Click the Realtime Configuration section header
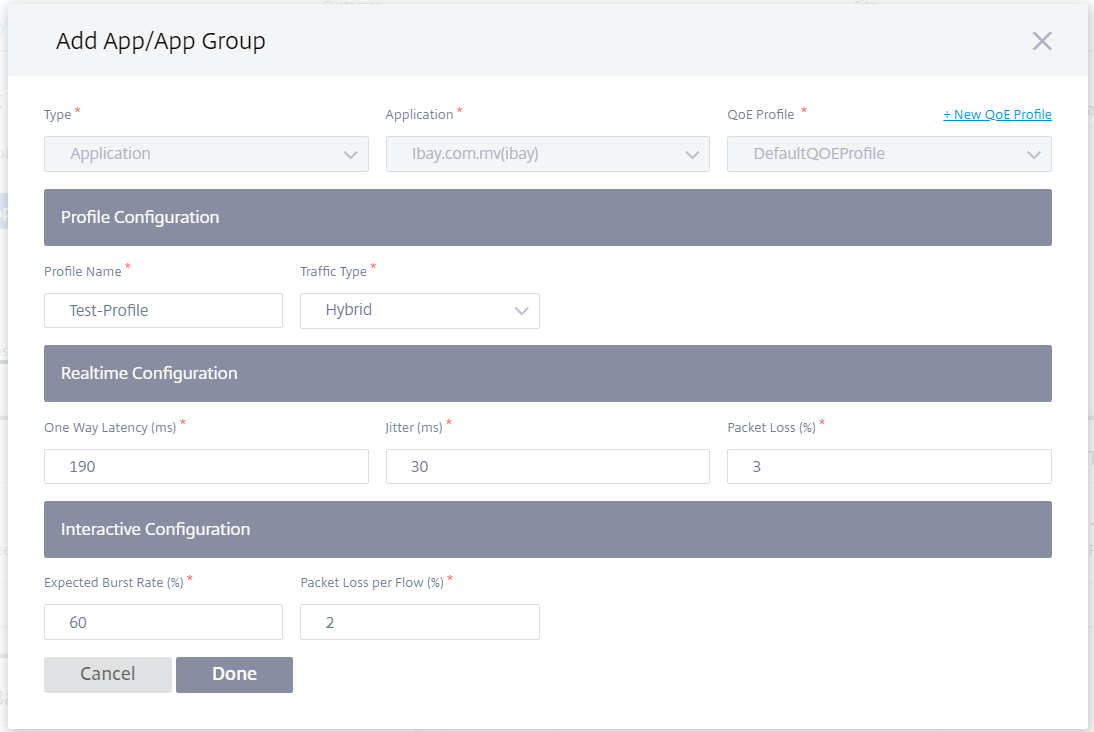Viewport: 1094px width, 732px height. point(548,373)
